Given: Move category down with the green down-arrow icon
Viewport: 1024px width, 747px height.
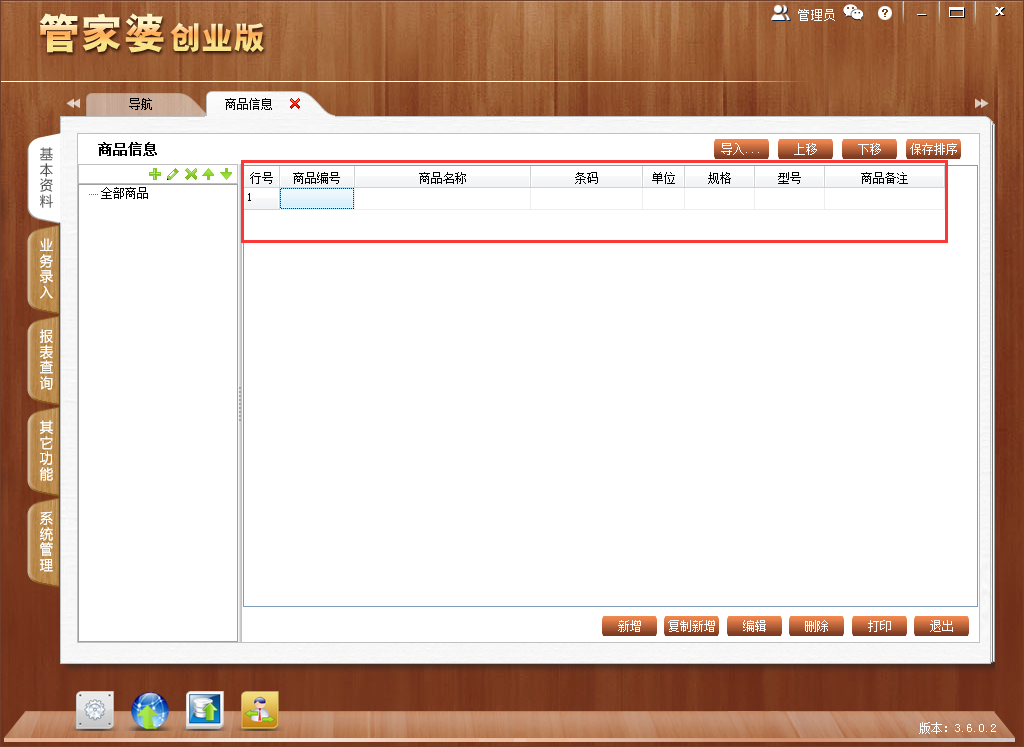Looking at the screenshot, I should [224, 174].
